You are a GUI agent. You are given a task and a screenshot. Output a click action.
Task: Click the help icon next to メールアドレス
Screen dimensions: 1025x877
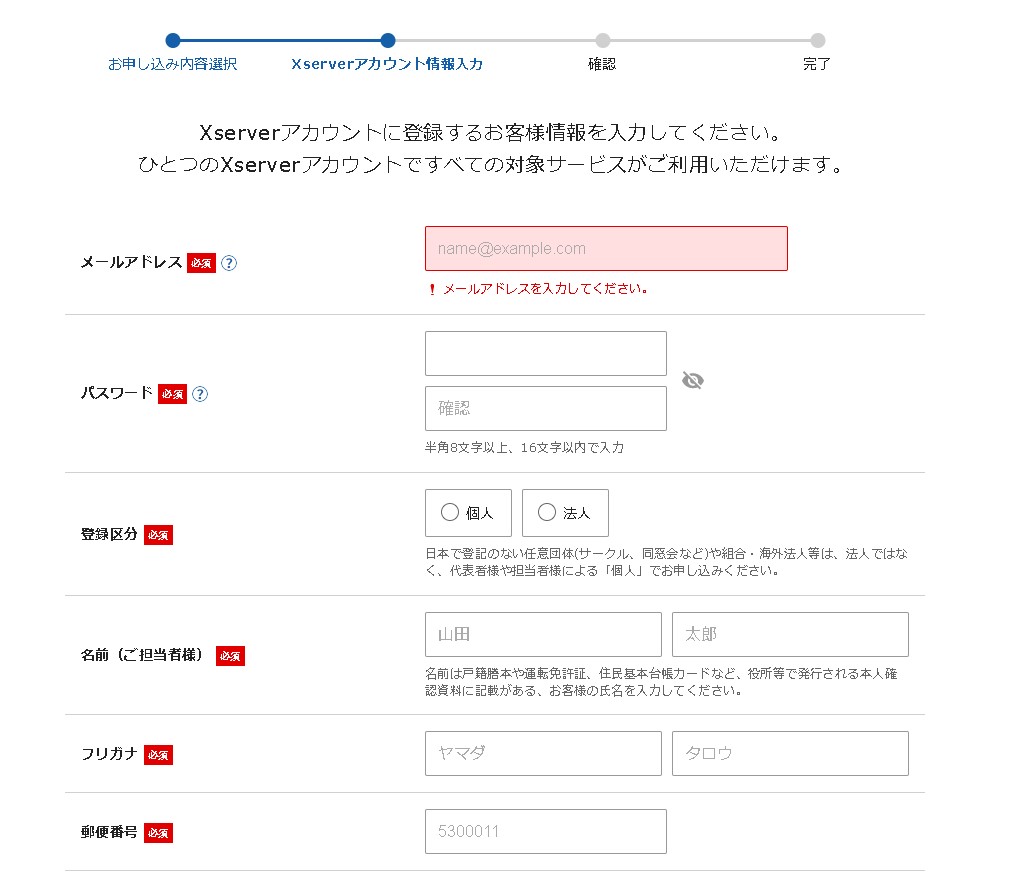pos(229,263)
